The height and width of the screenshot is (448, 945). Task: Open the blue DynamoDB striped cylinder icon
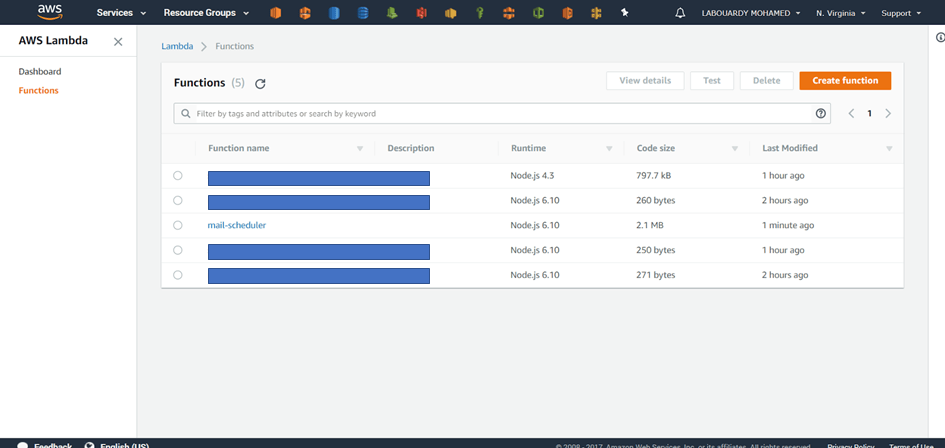coord(363,13)
